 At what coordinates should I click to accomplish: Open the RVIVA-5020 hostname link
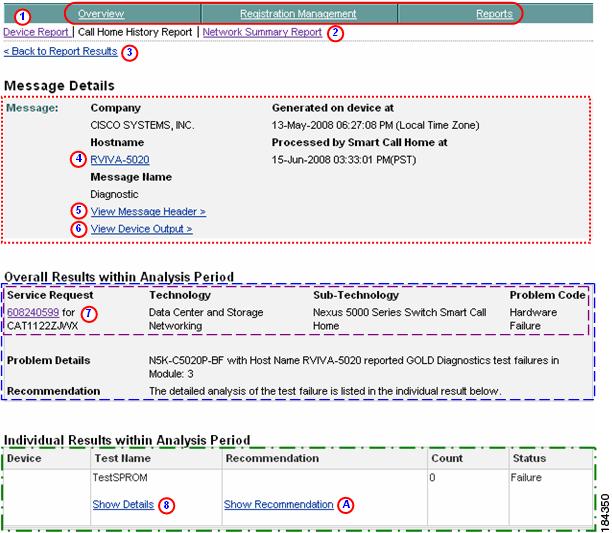click(119, 159)
